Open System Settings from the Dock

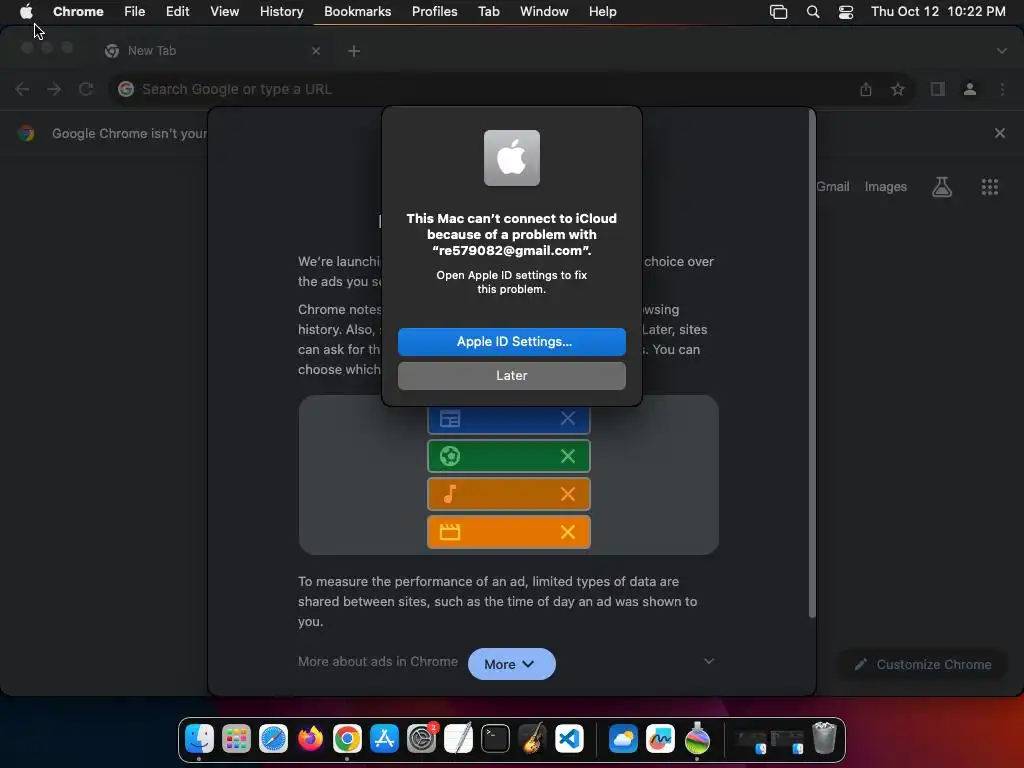pos(421,739)
